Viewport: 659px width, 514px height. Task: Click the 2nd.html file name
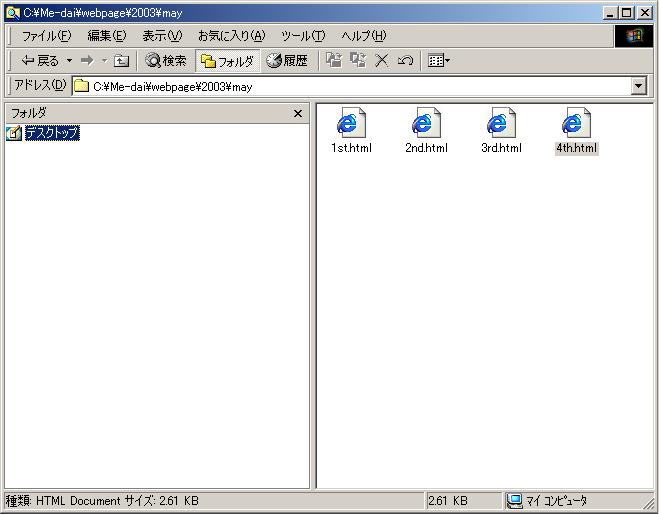(426, 148)
